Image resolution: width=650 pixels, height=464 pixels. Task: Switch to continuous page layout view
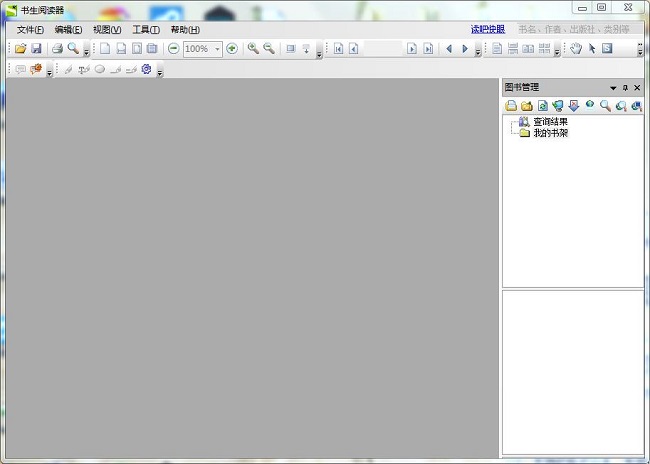coord(513,49)
